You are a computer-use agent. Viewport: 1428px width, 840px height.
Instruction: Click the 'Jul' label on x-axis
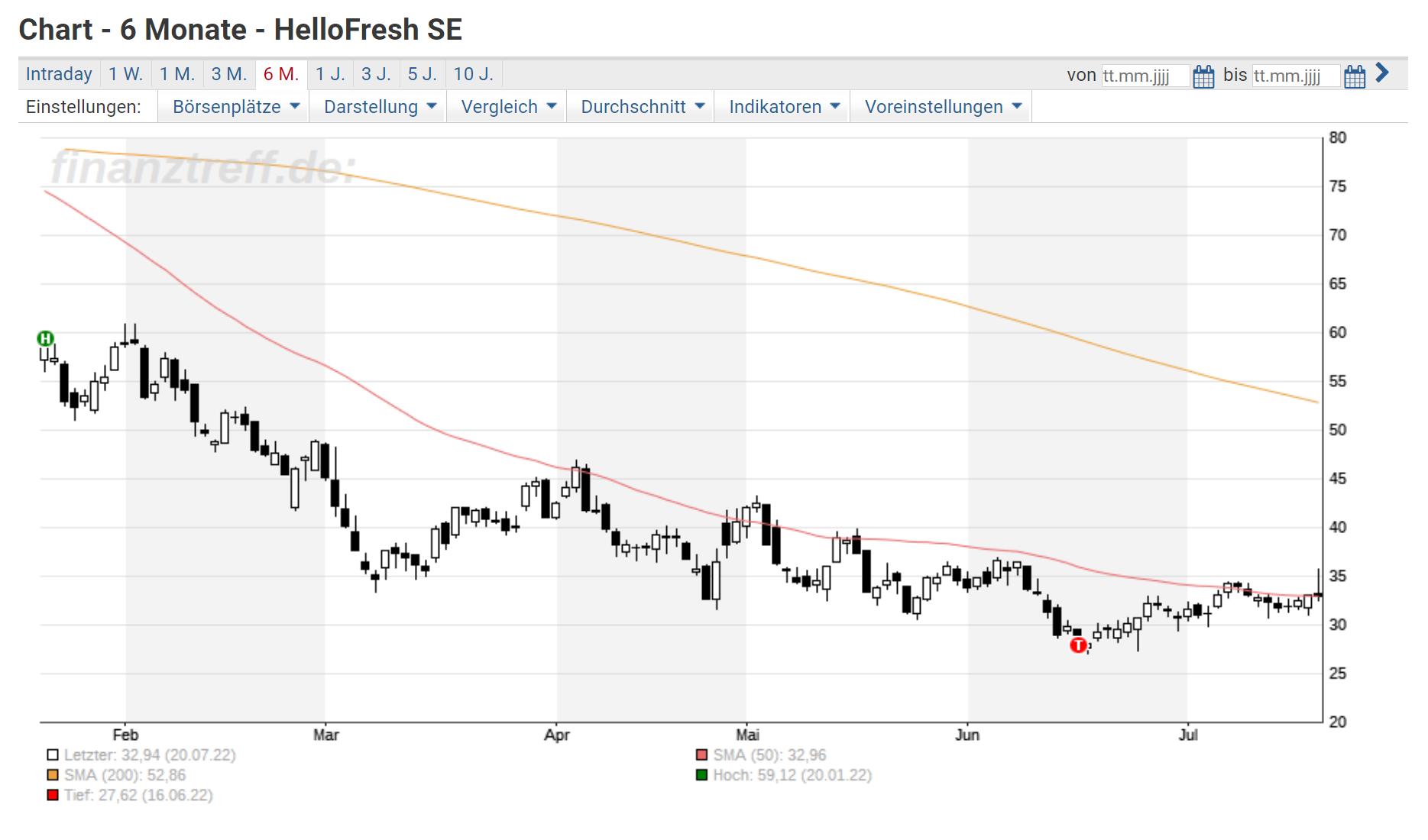point(1188,735)
